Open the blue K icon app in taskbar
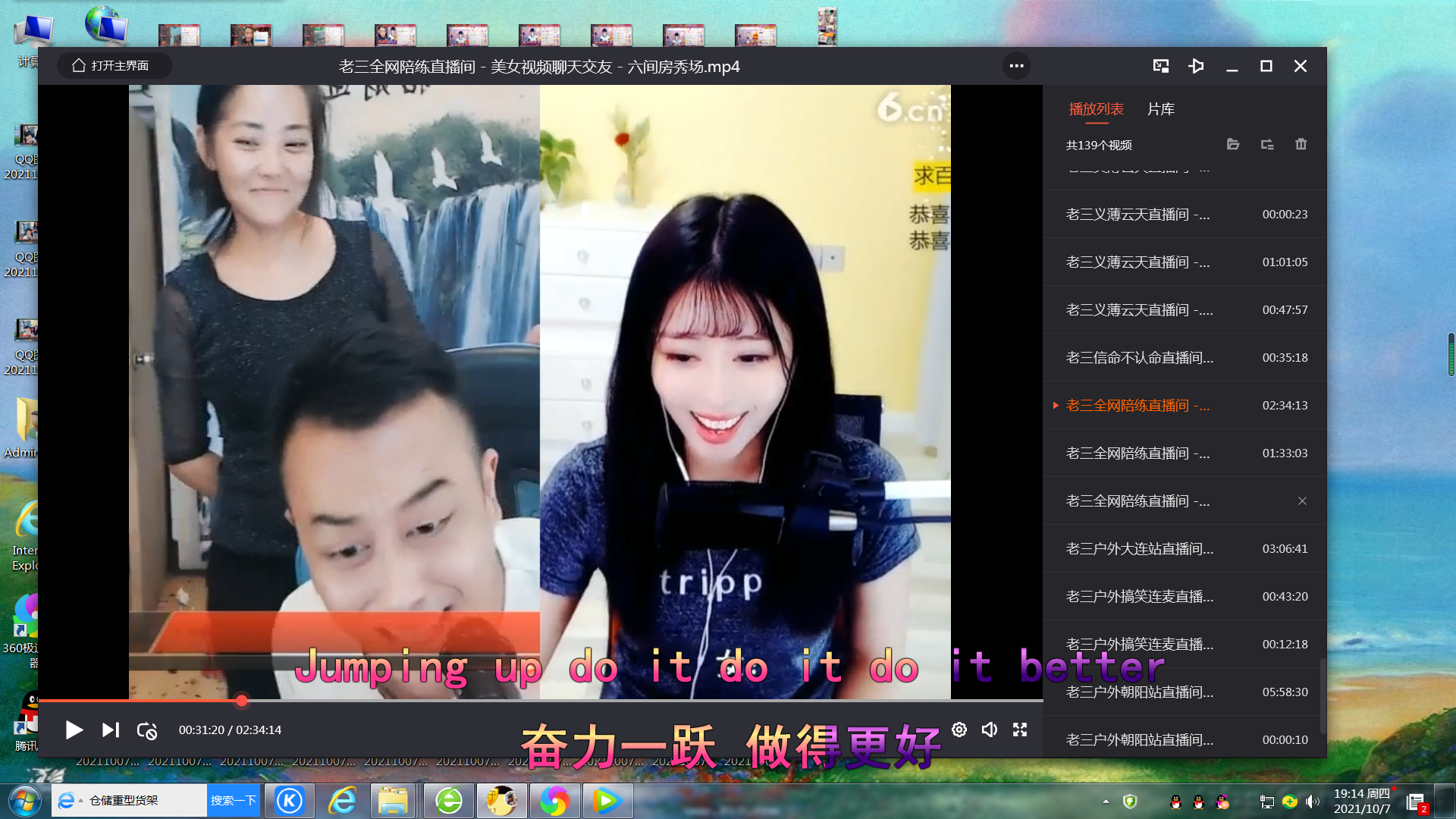The width and height of the screenshot is (1456, 819). [x=290, y=801]
